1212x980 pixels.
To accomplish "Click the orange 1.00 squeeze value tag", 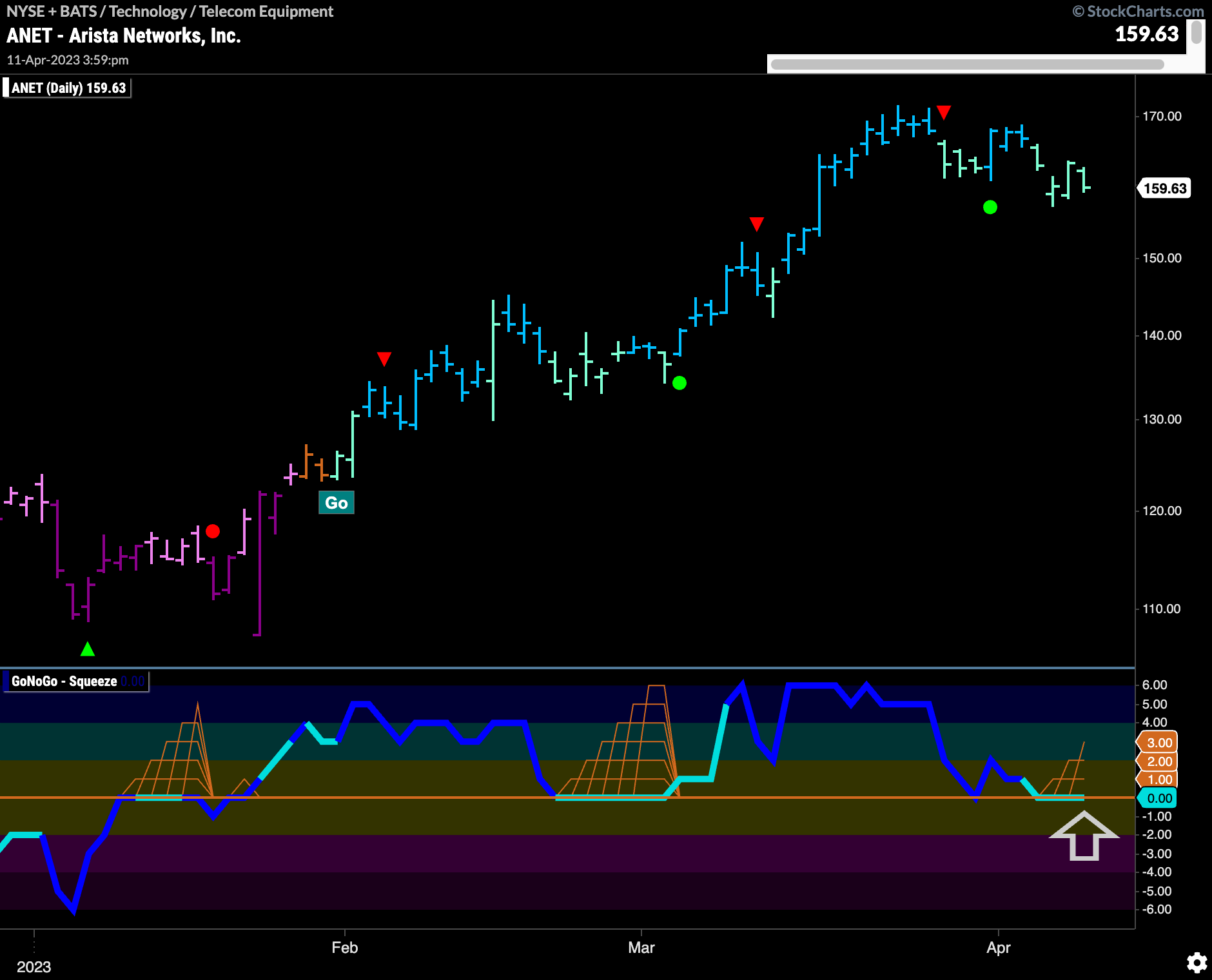I will point(1157,779).
